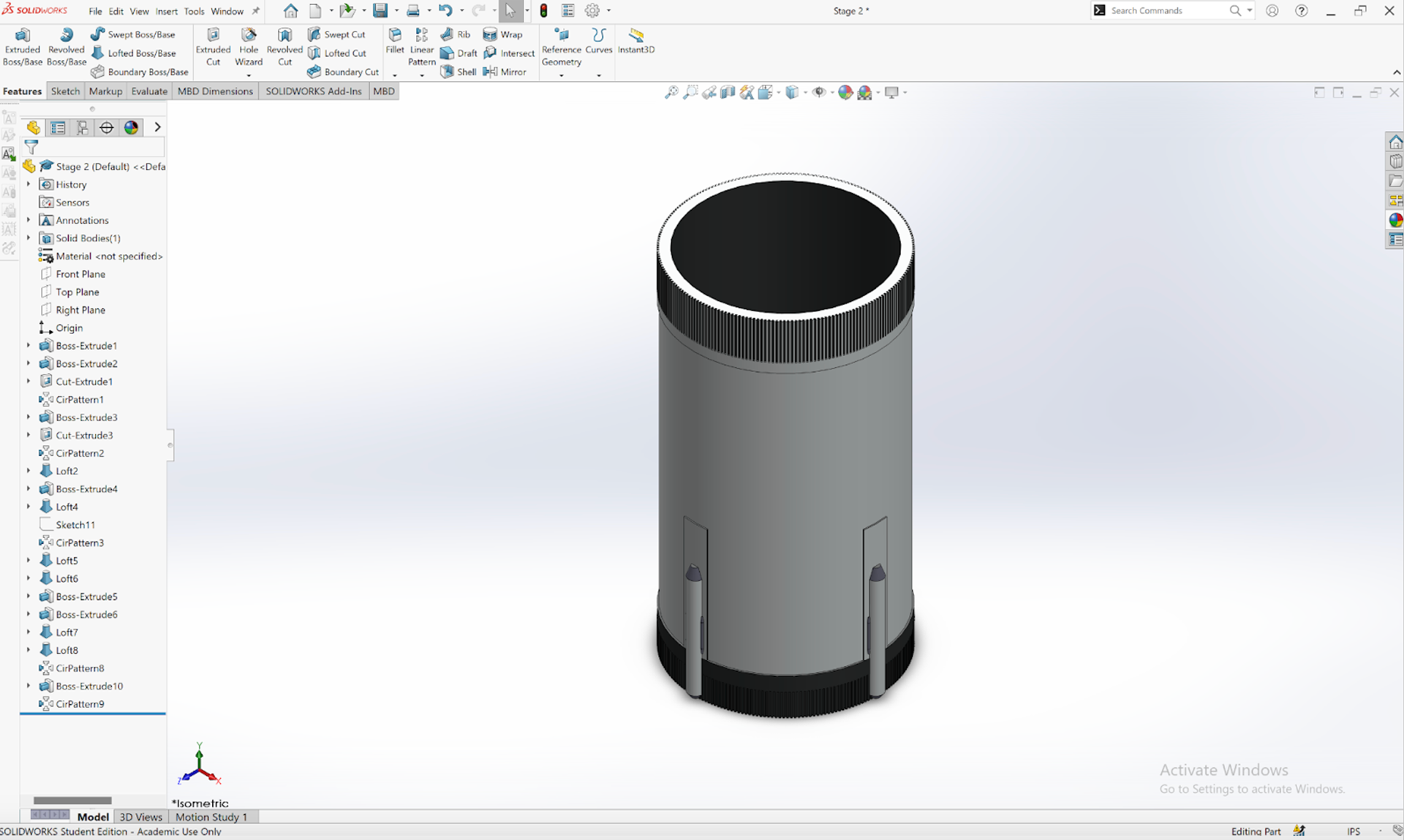Open the Tools menu
The image size is (1404, 840).
[194, 11]
